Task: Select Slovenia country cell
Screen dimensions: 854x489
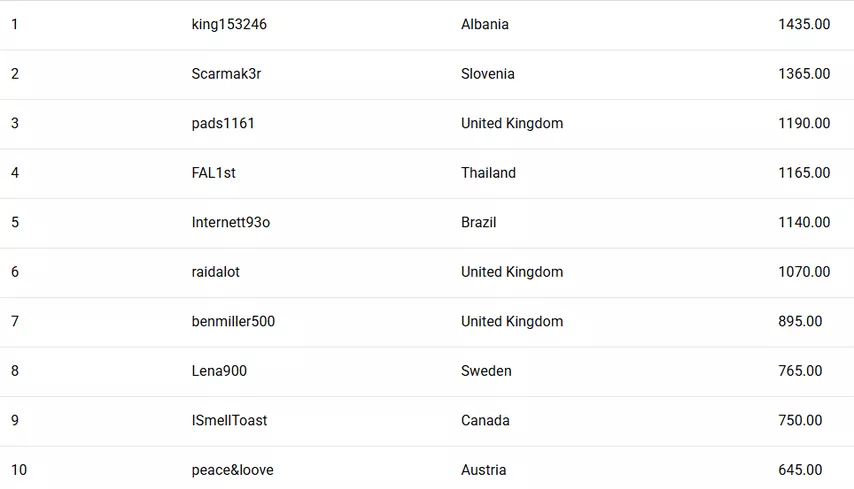Action: 487,74
